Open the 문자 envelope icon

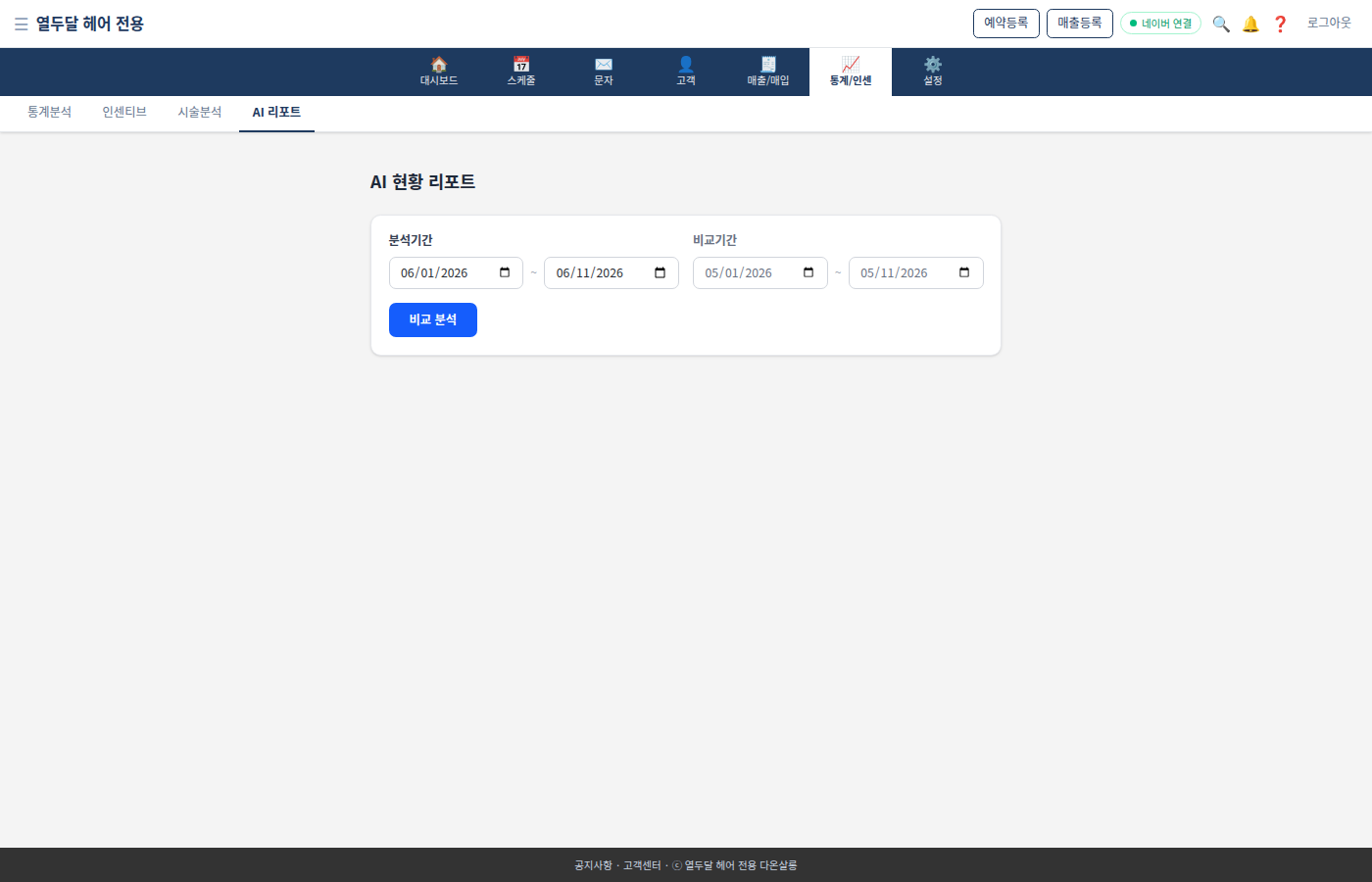[604, 64]
